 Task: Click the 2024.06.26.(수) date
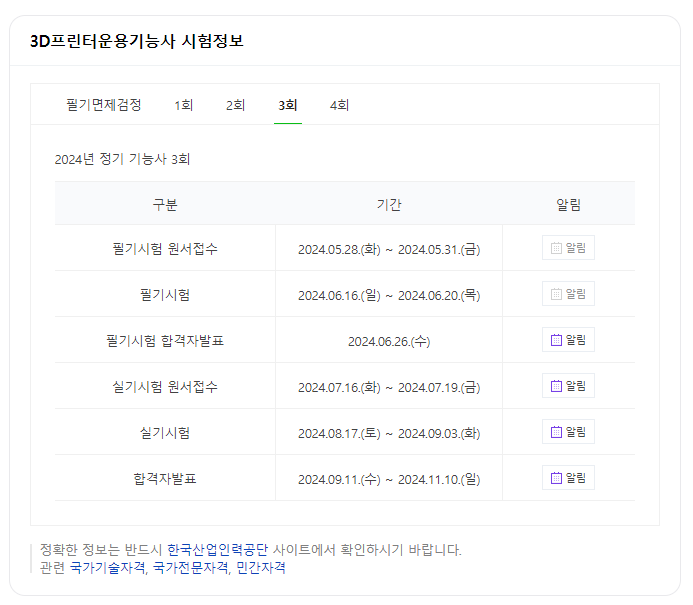(389, 342)
